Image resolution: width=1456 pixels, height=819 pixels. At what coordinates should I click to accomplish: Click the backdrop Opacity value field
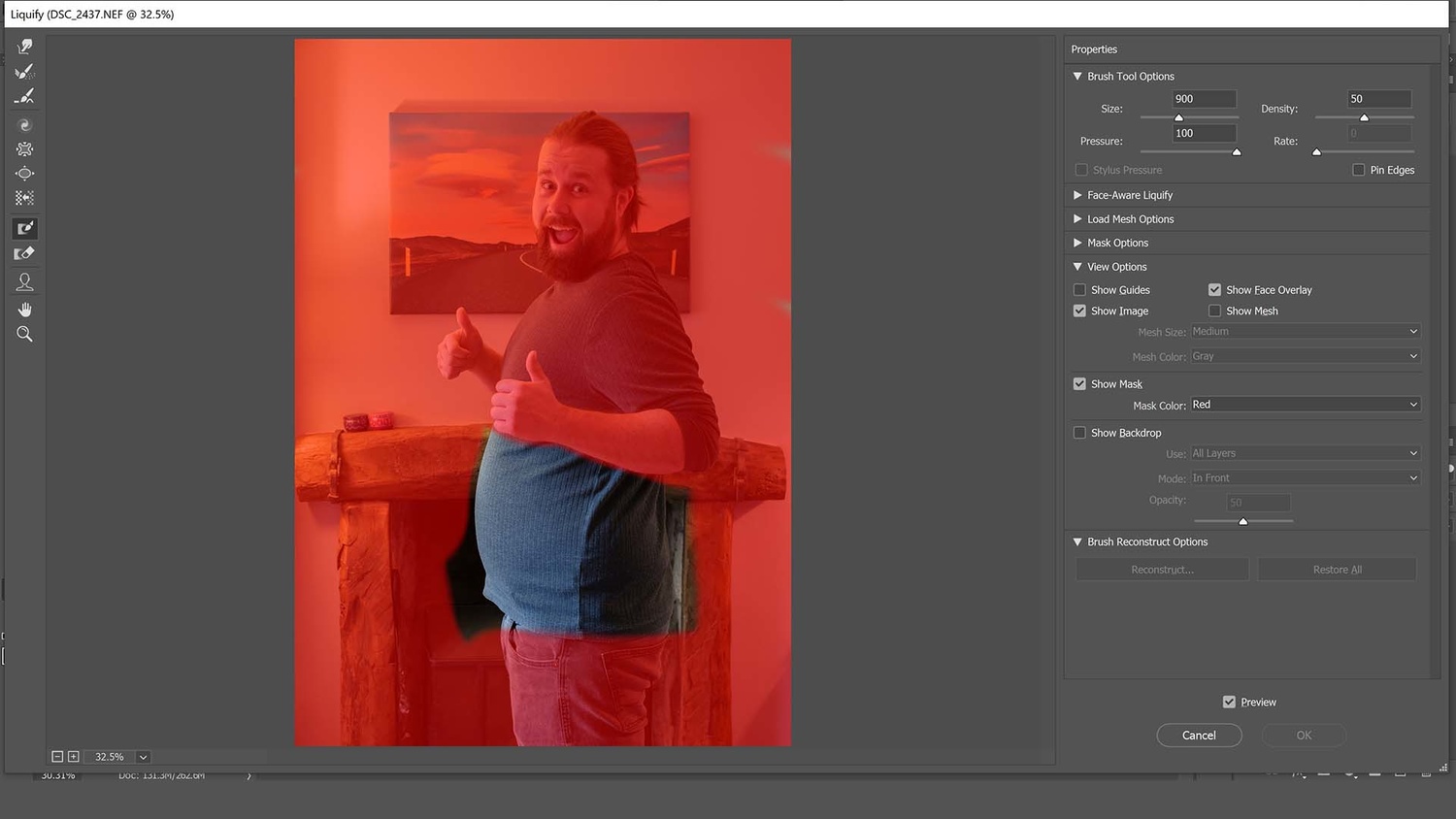pyautogui.click(x=1259, y=503)
